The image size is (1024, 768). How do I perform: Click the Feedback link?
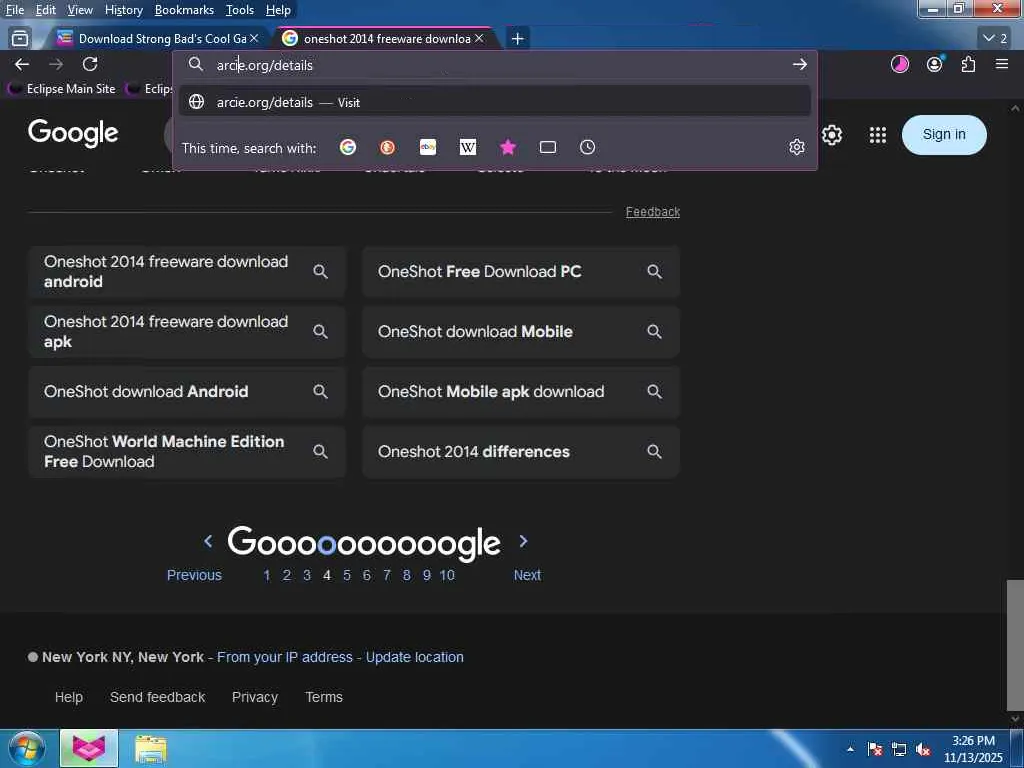pos(652,212)
